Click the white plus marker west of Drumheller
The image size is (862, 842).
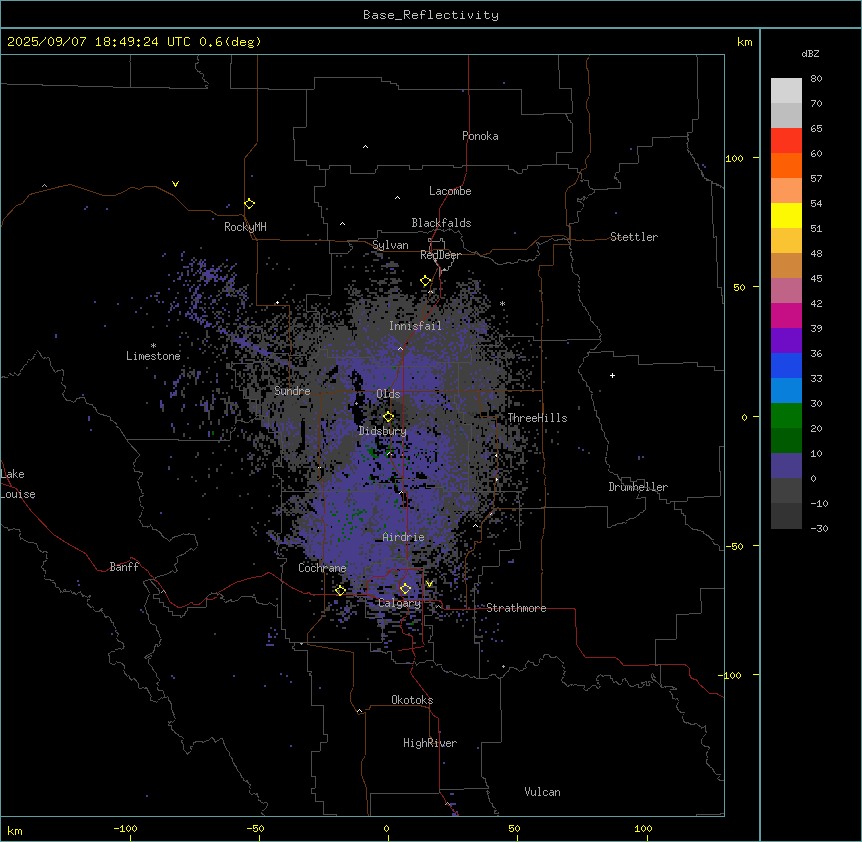point(612,375)
